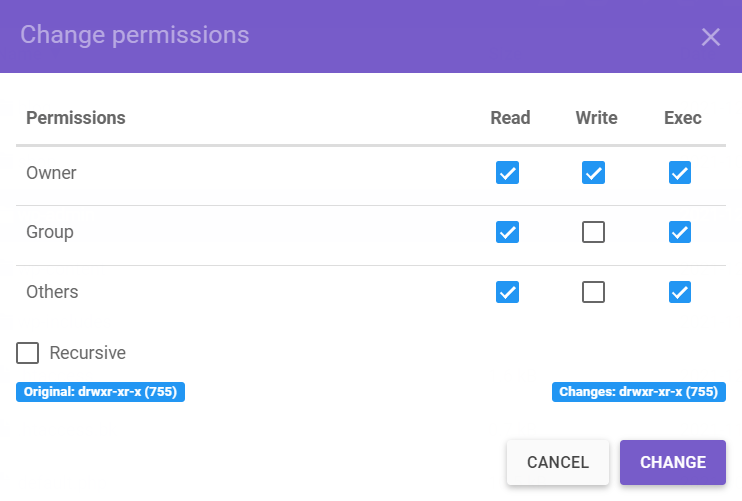
Task: Click the Read column header
Action: point(510,118)
